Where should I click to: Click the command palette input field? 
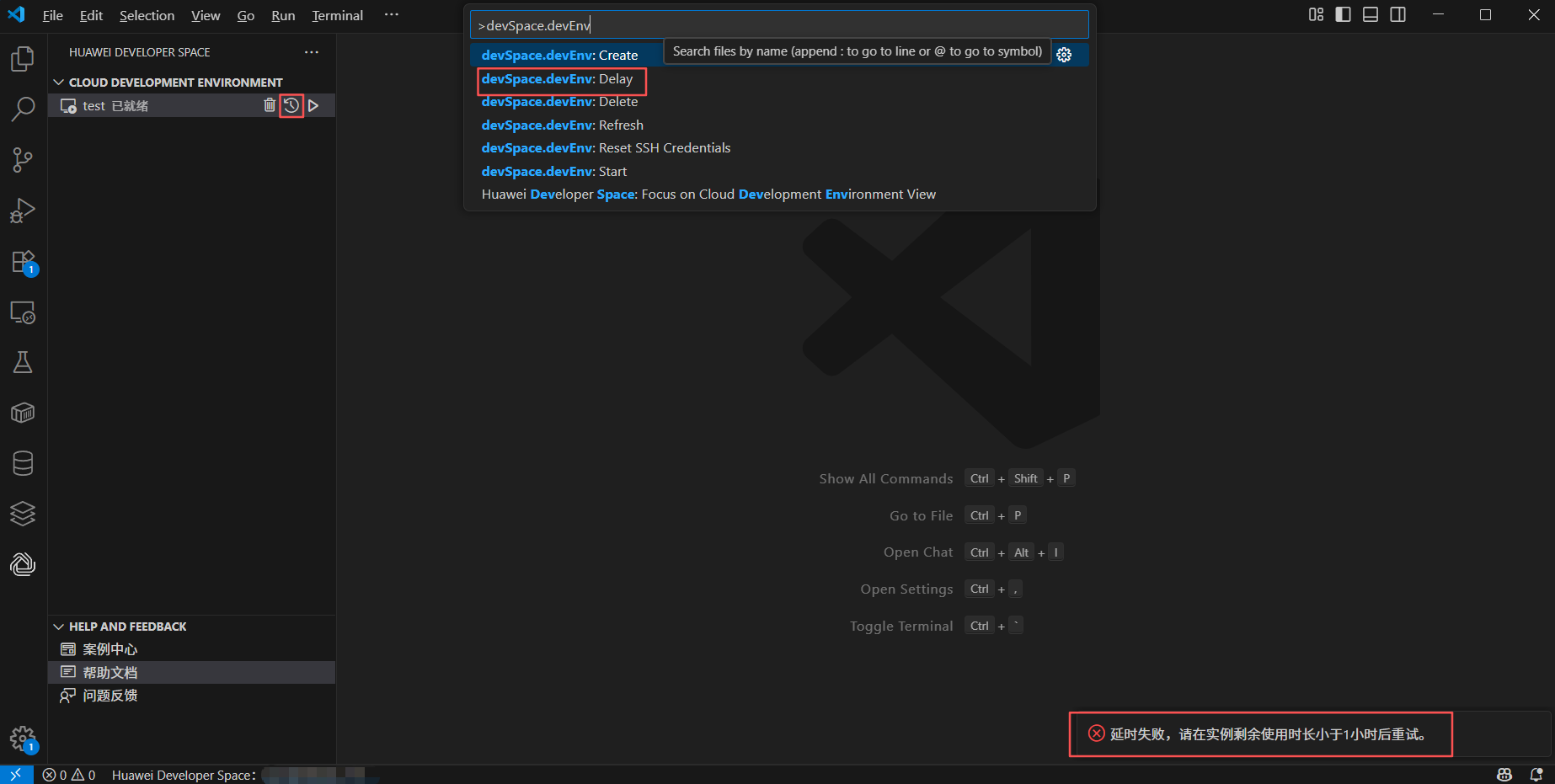[x=779, y=25]
